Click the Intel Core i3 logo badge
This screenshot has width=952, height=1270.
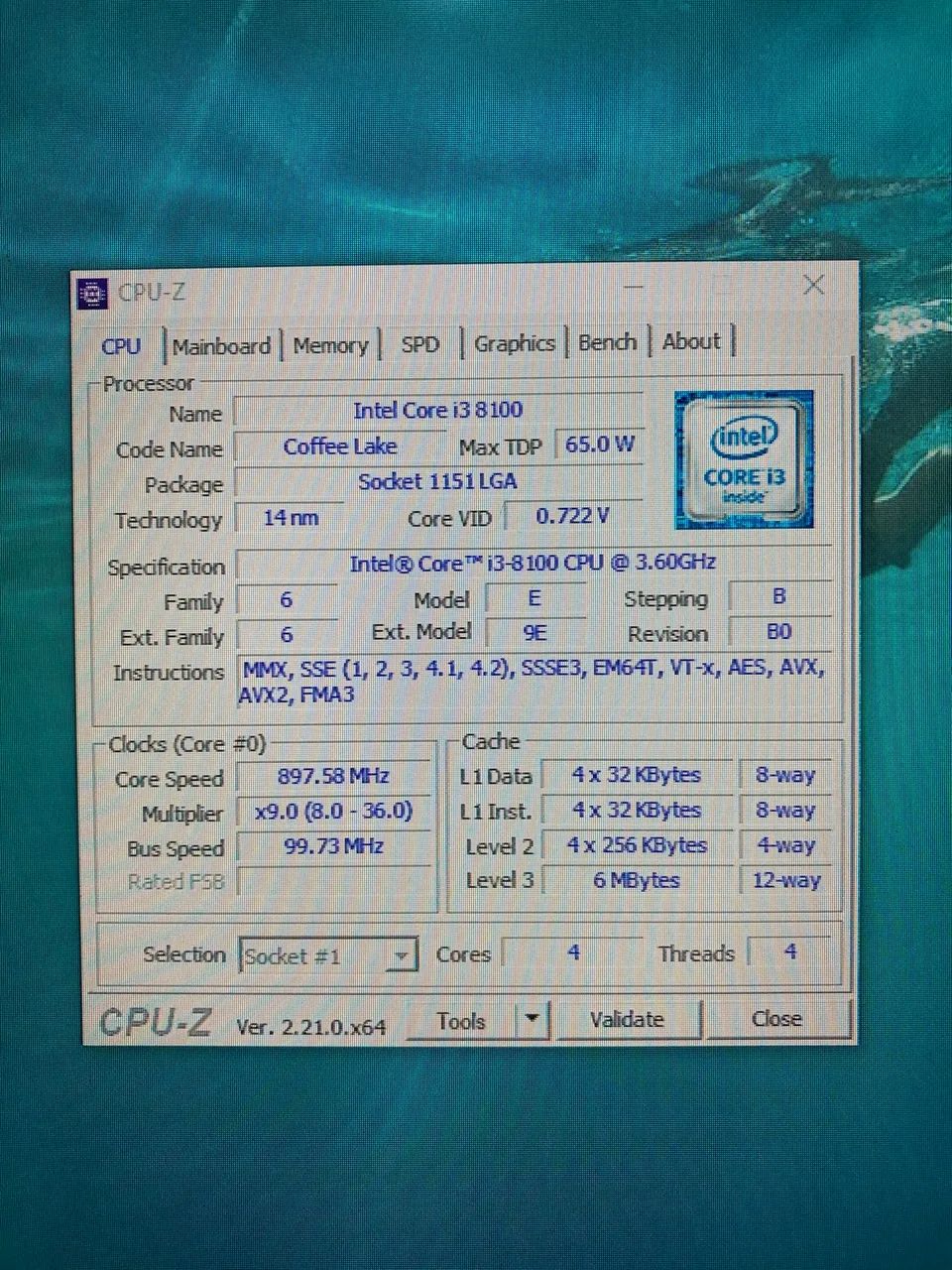[x=745, y=458]
